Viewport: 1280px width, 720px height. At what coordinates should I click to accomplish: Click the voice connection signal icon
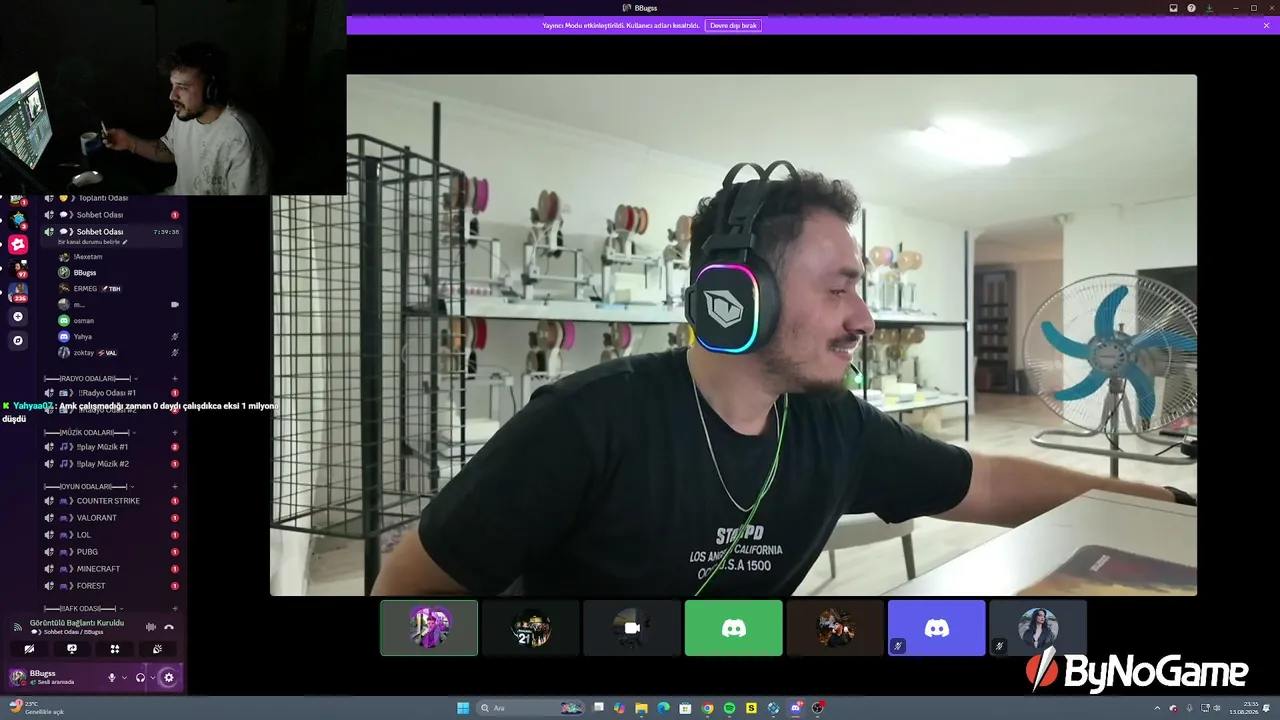coord(17,627)
